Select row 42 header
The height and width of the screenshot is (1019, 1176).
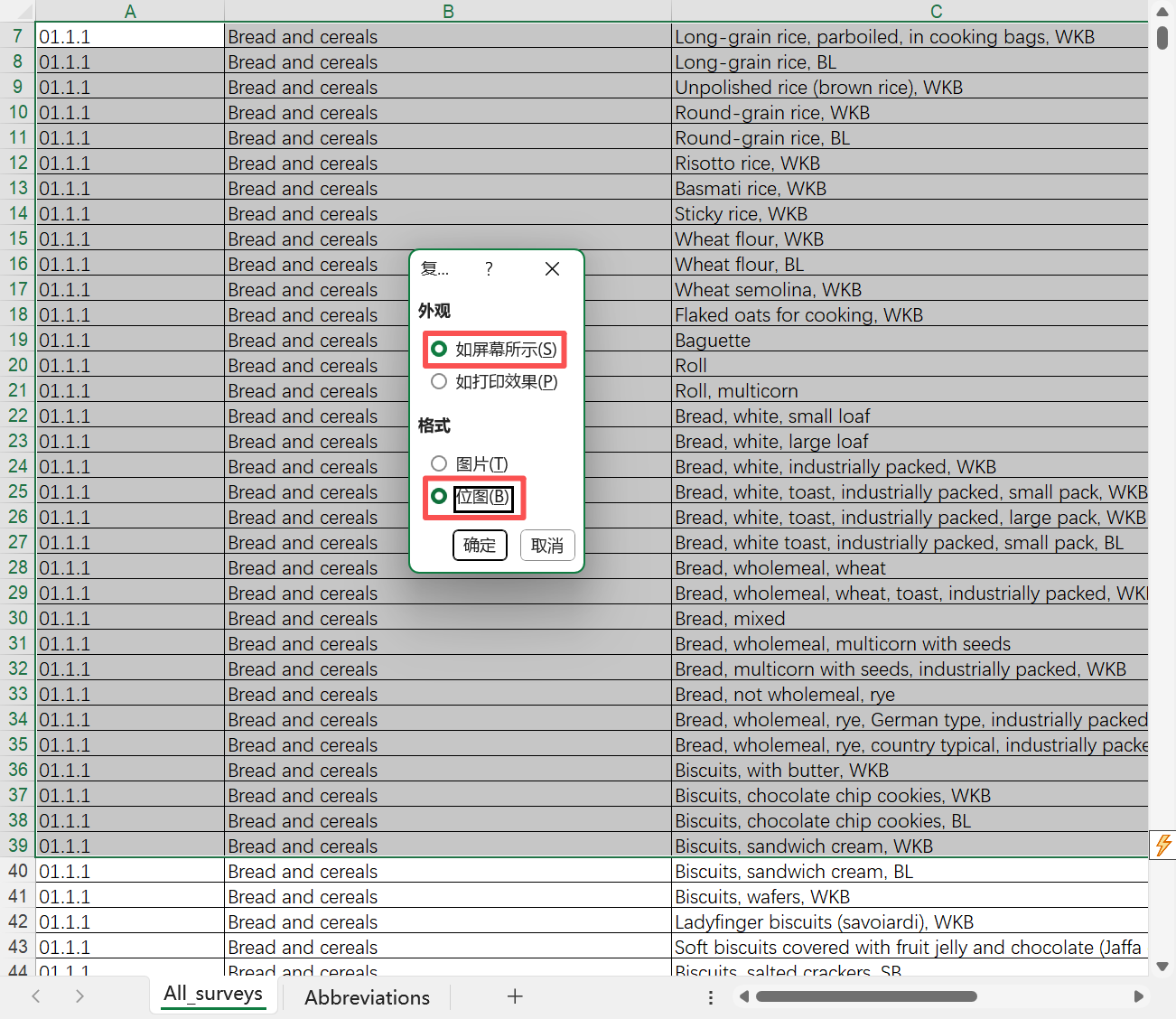pos(17,921)
